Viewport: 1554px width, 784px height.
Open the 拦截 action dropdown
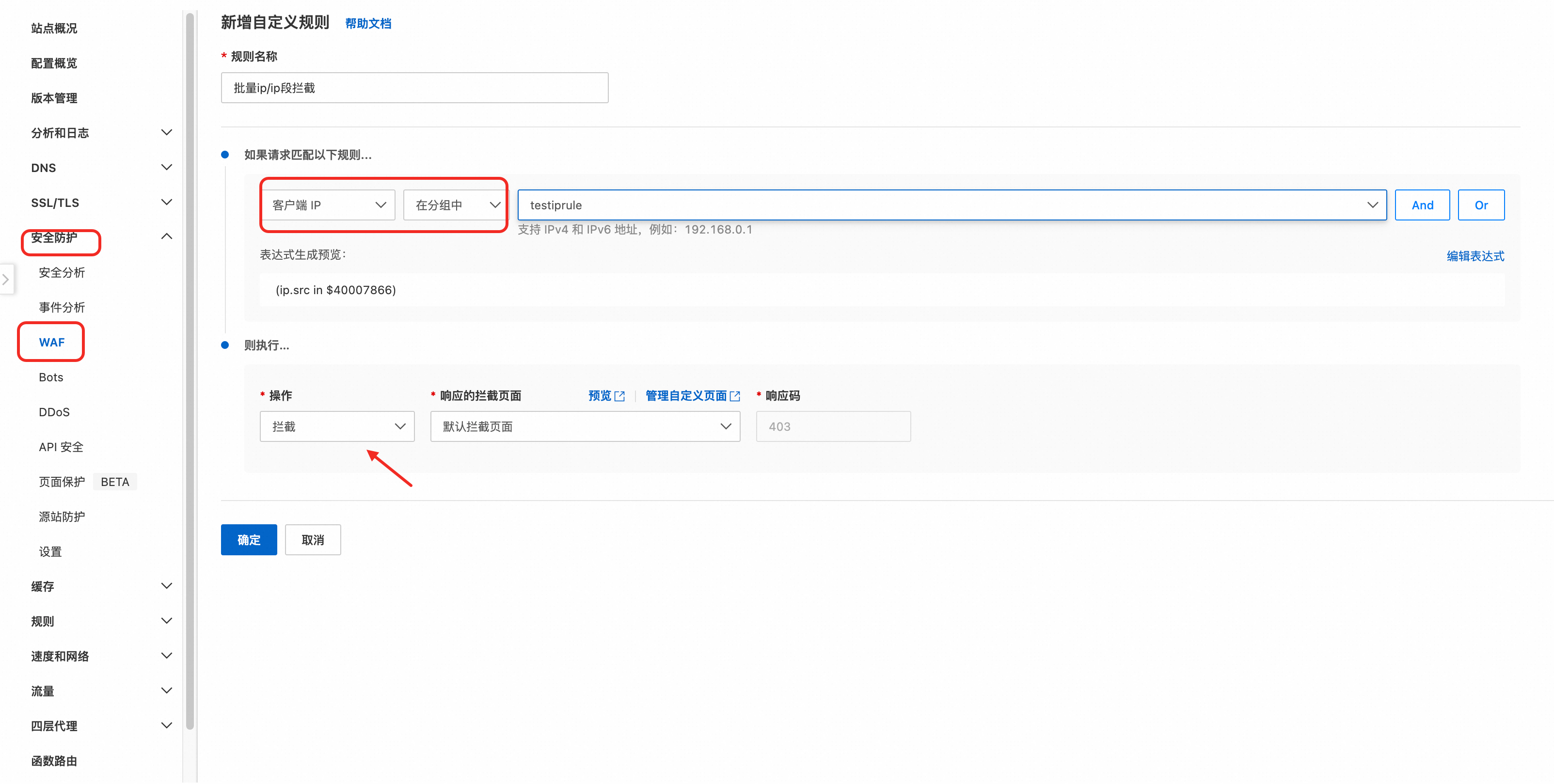tap(336, 426)
